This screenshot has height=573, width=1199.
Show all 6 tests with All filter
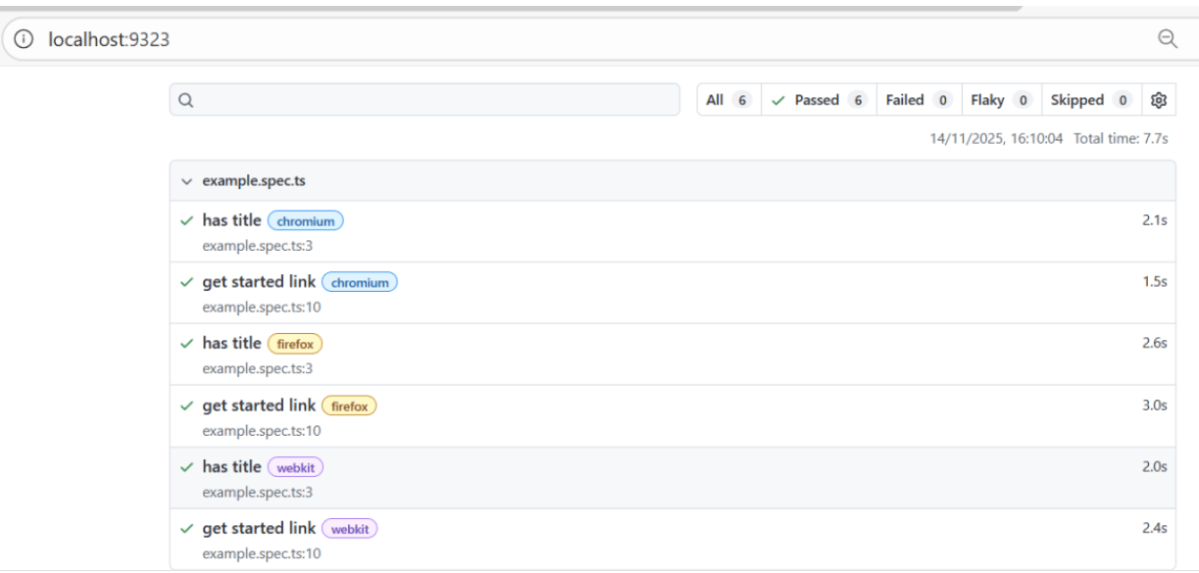(x=728, y=100)
